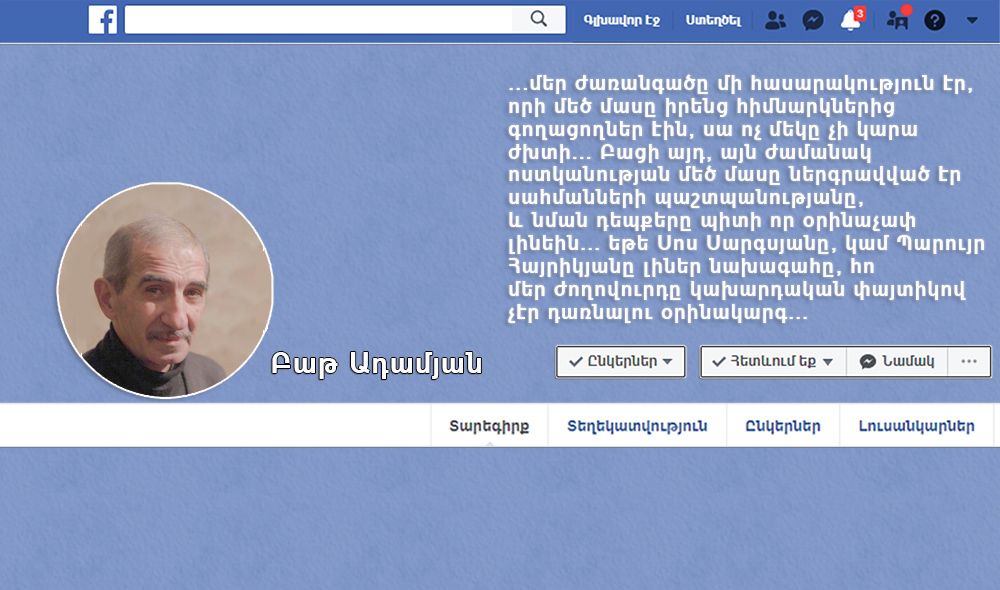Image resolution: width=1000 pixels, height=590 pixels.
Task: Open the notifications bell with 3 badge
Action: [x=851, y=20]
